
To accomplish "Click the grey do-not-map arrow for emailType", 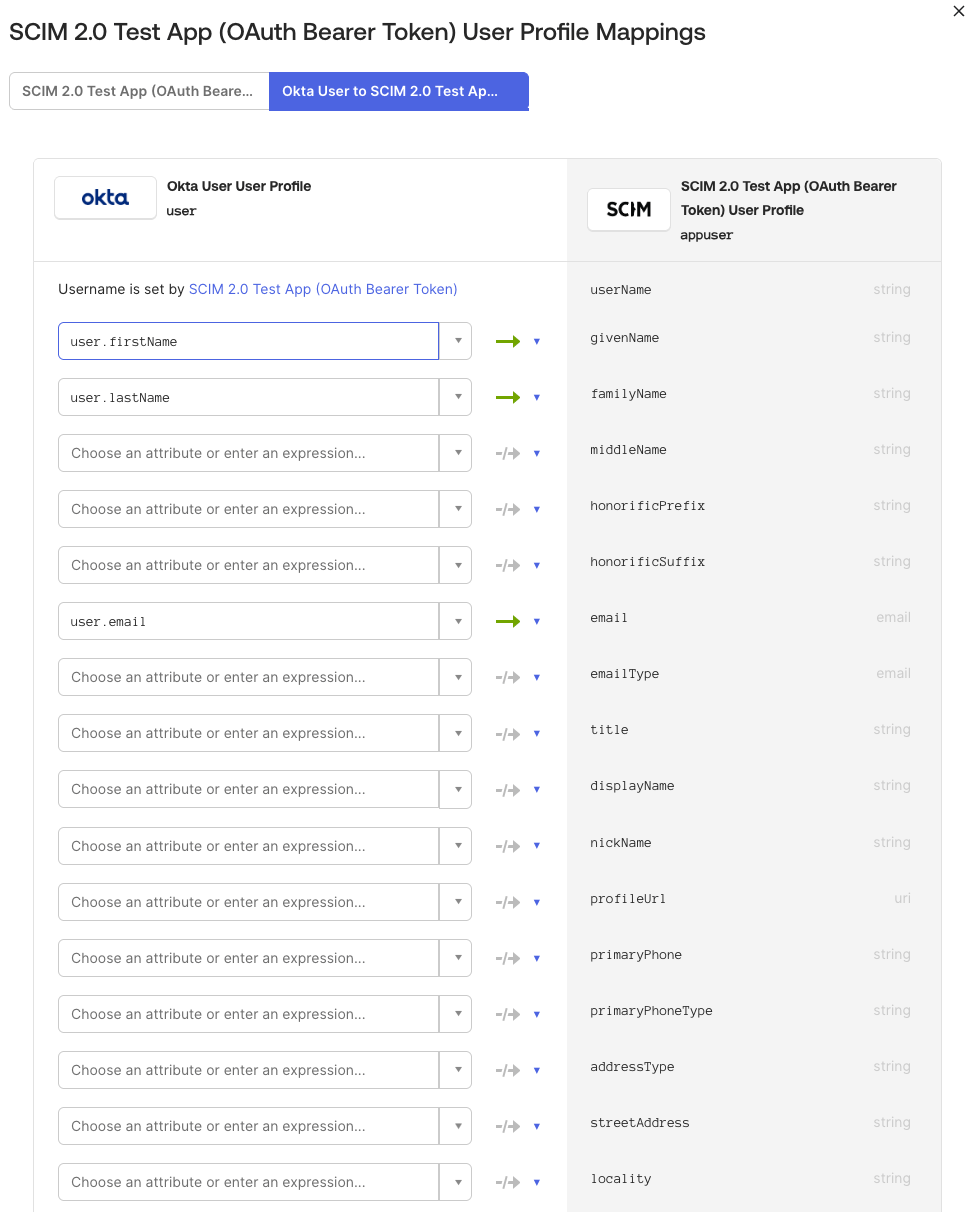I will [x=508, y=677].
